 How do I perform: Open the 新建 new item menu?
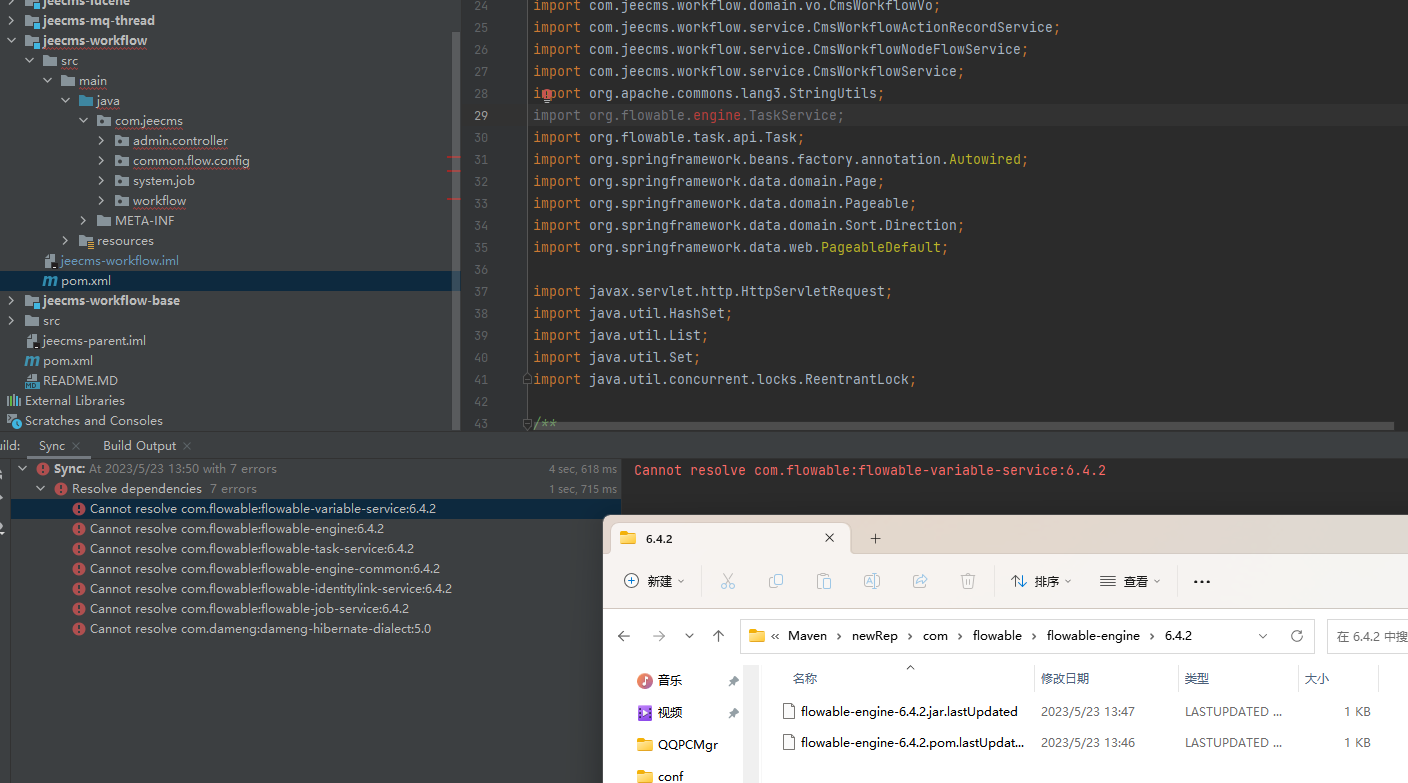point(654,581)
